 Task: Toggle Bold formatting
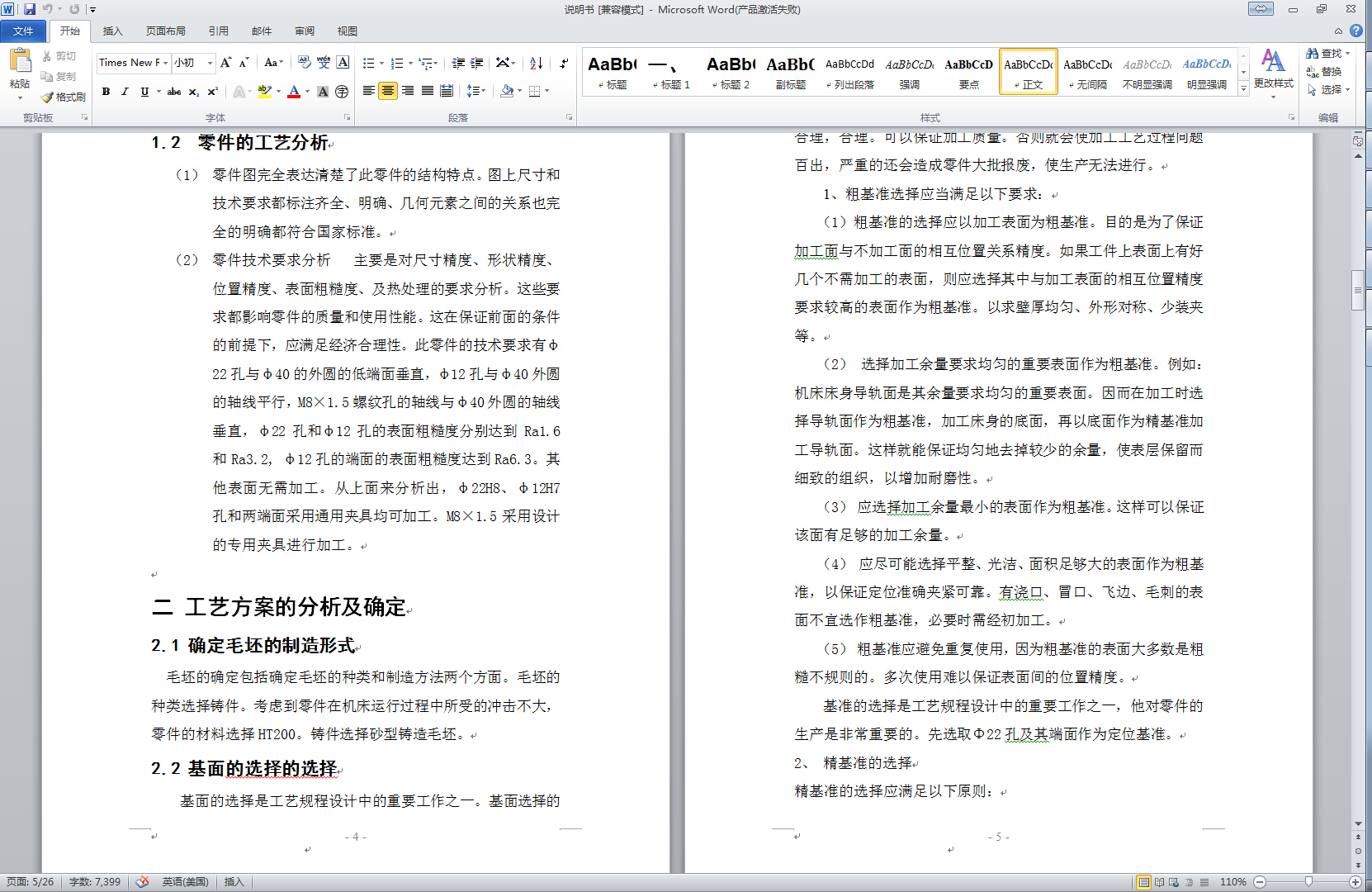click(106, 92)
